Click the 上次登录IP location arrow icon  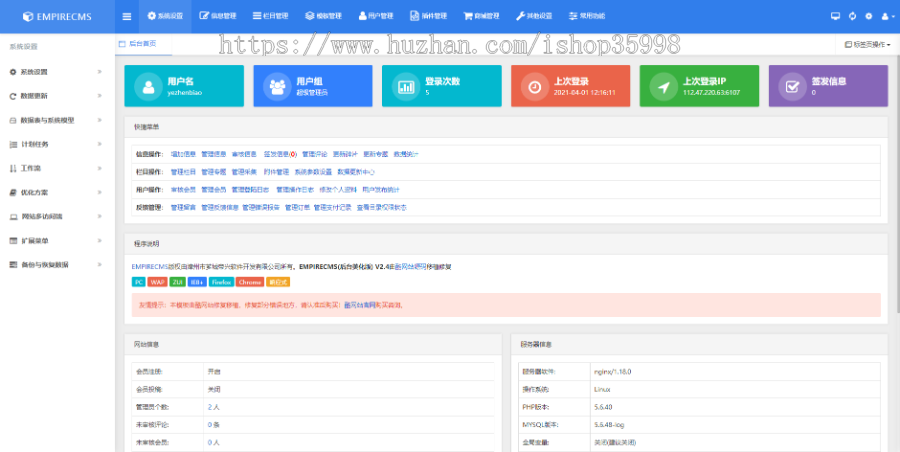point(662,87)
